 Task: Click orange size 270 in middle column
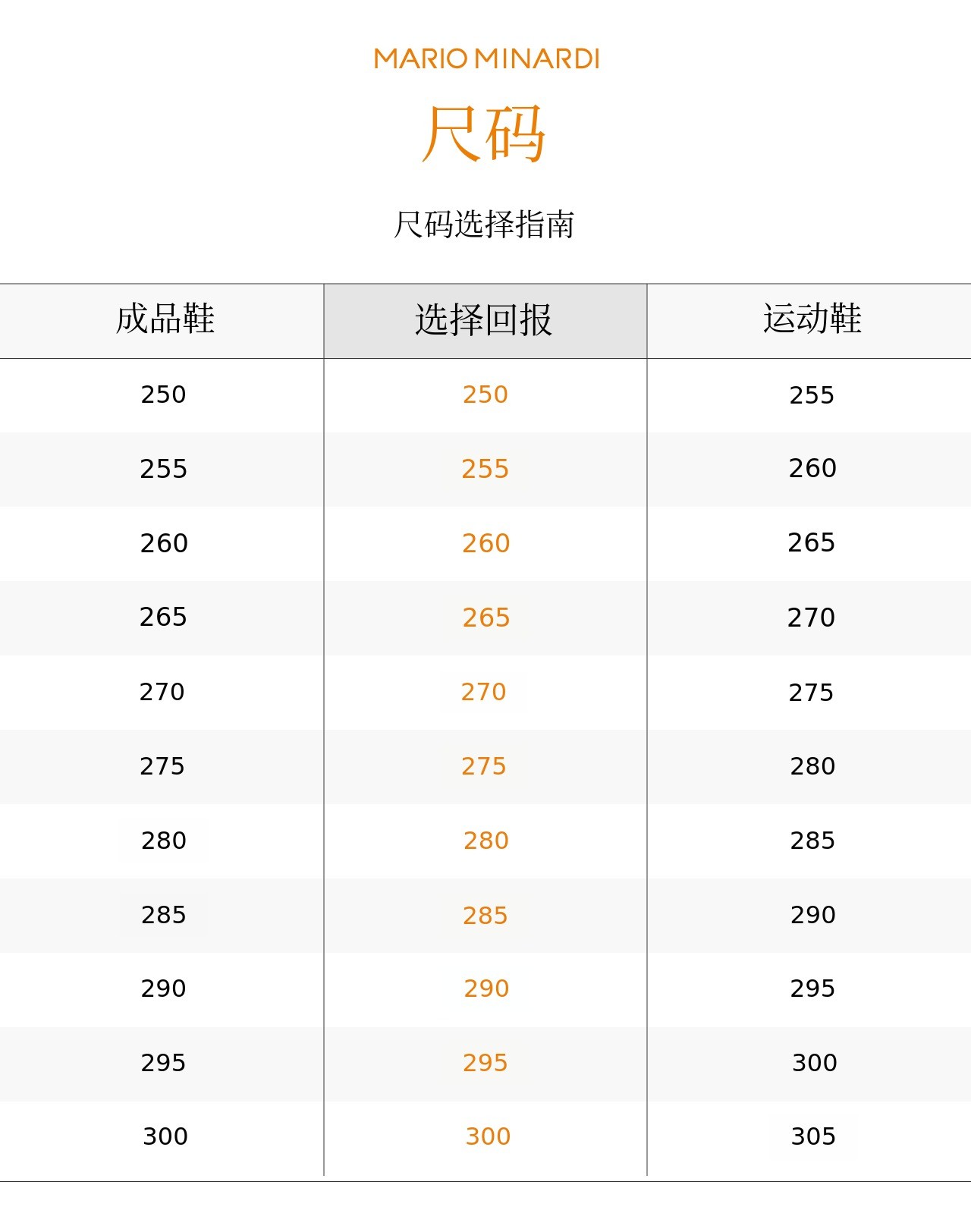[x=483, y=692]
